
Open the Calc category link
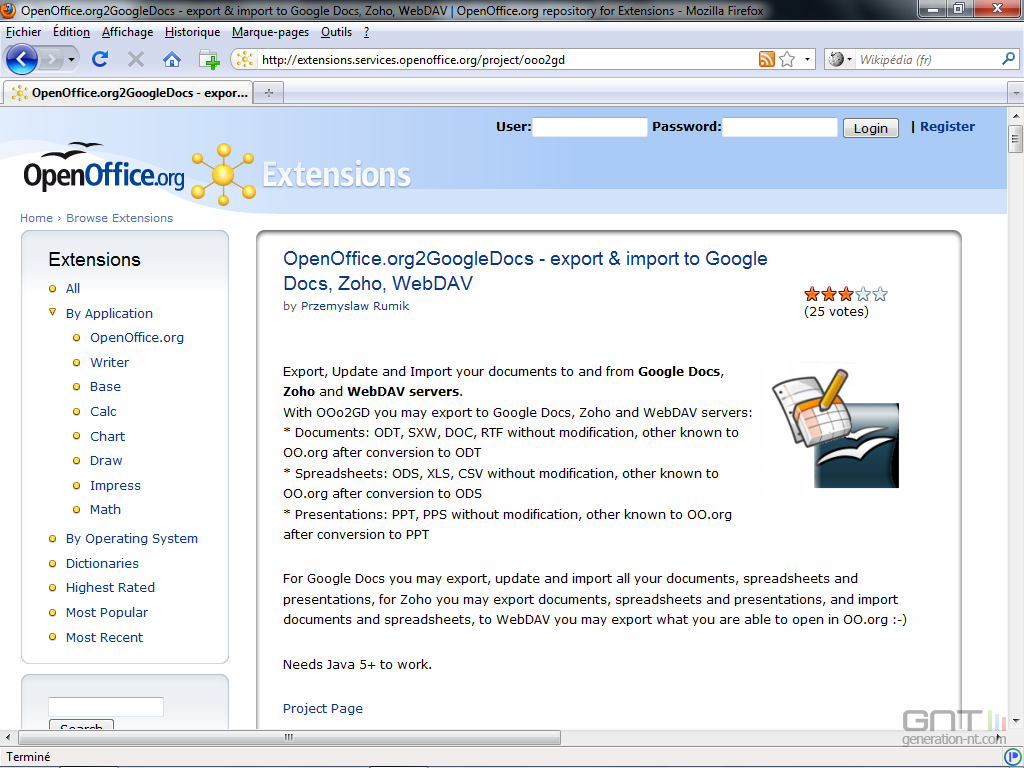click(x=103, y=411)
